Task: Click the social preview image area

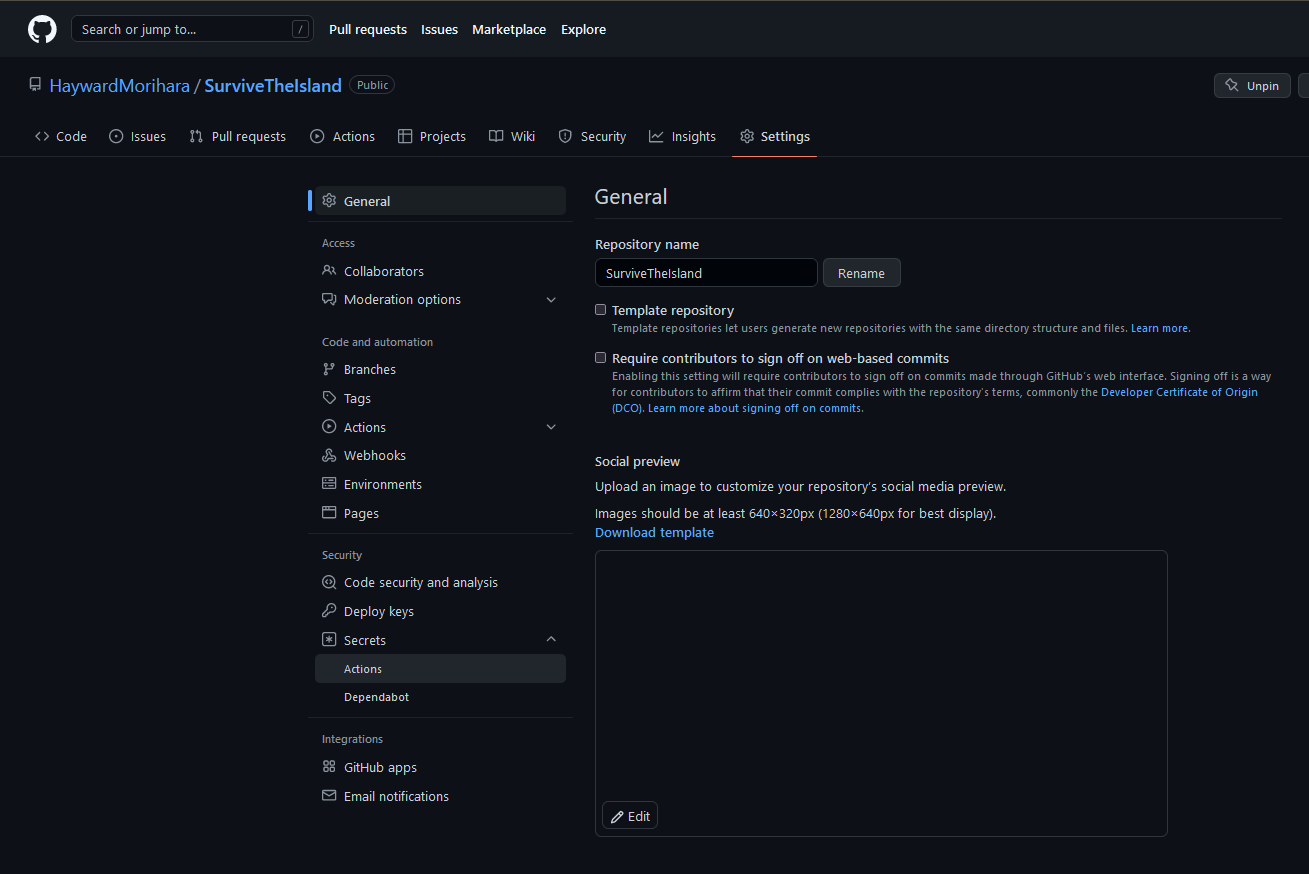Action: (x=881, y=693)
